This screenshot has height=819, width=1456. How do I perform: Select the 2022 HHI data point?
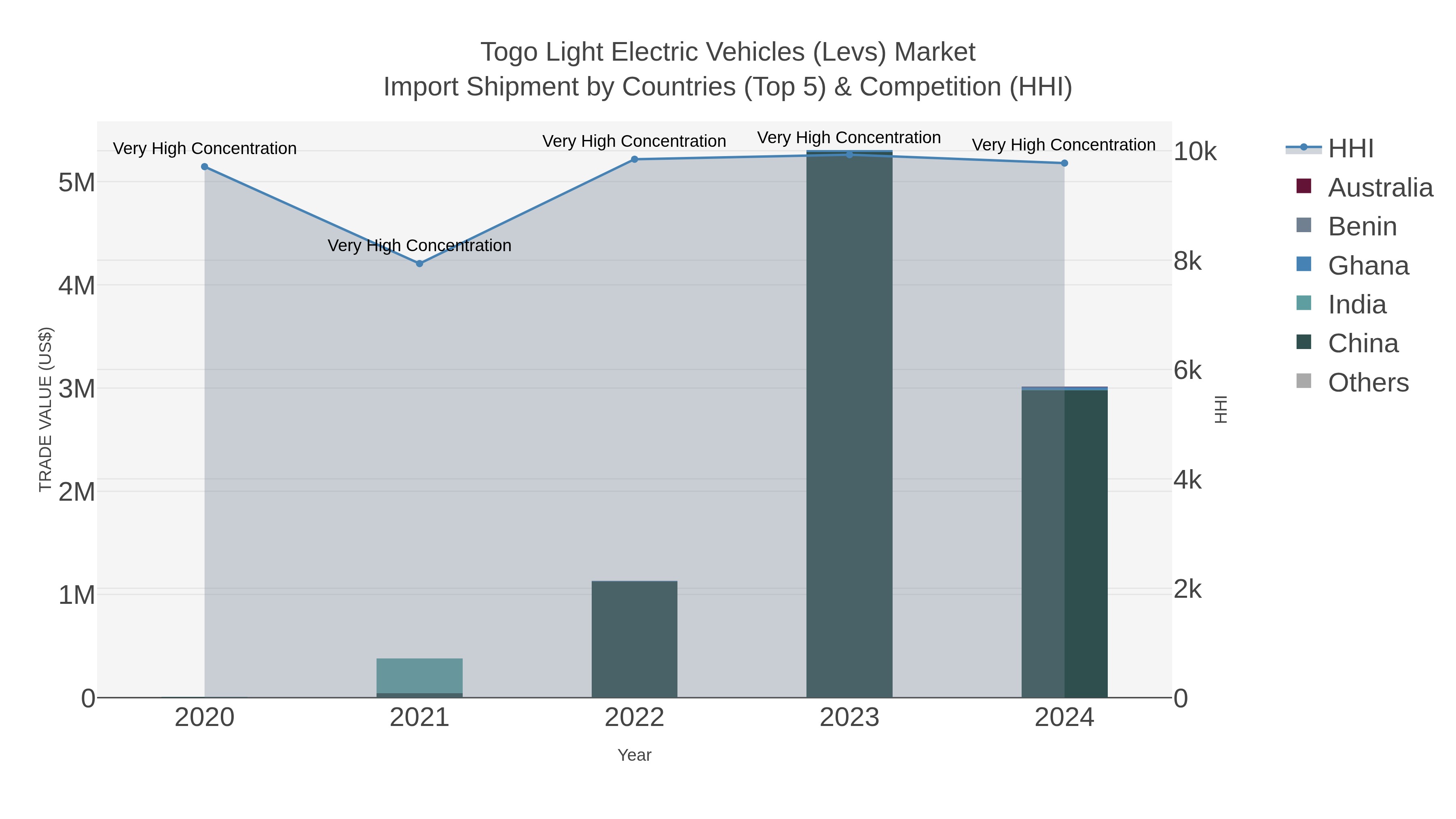click(x=634, y=159)
